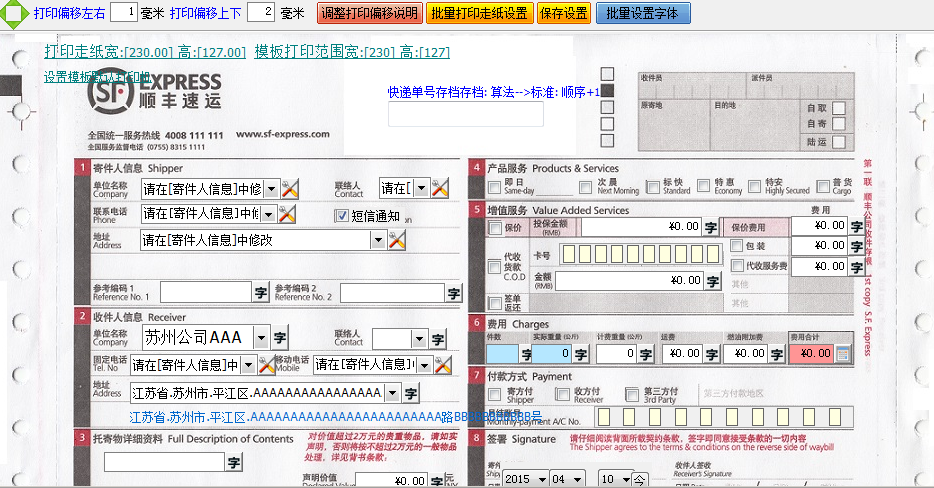This screenshot has width=934, height=488.
Task: Click 打印偏移左右 offset input box
Action: (123, 13)
